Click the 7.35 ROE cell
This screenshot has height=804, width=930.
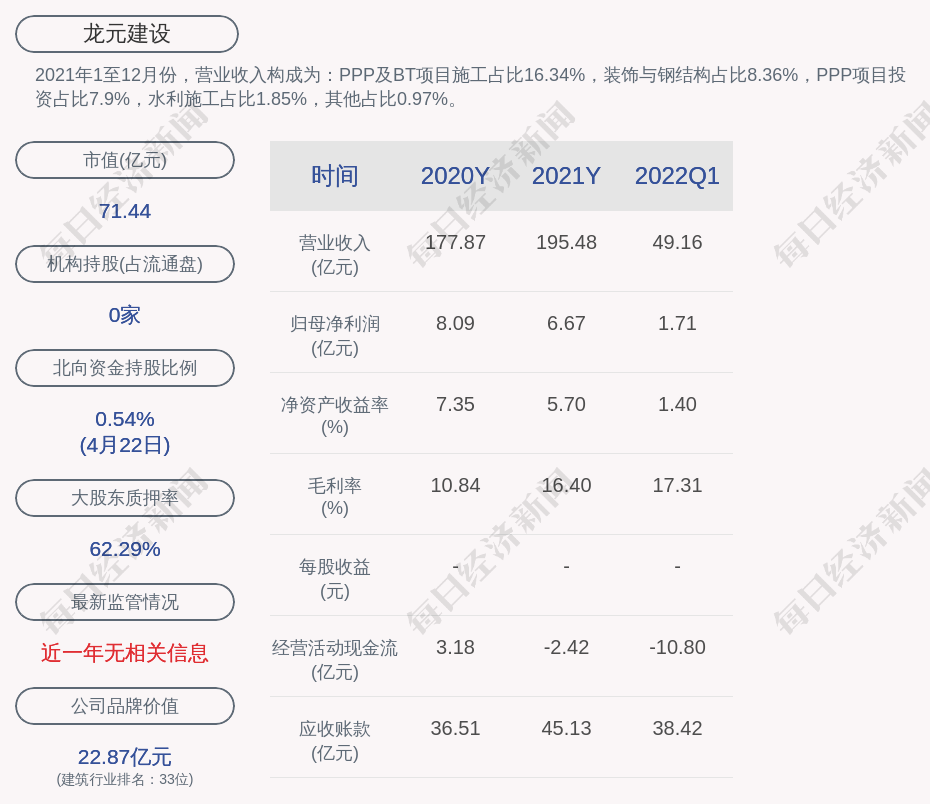[455, 404]
